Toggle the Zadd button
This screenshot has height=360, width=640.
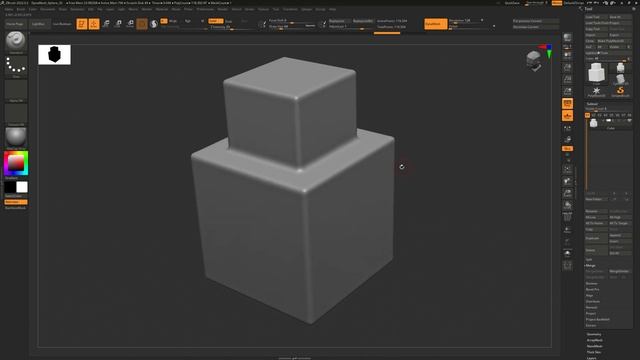(216, 21)
